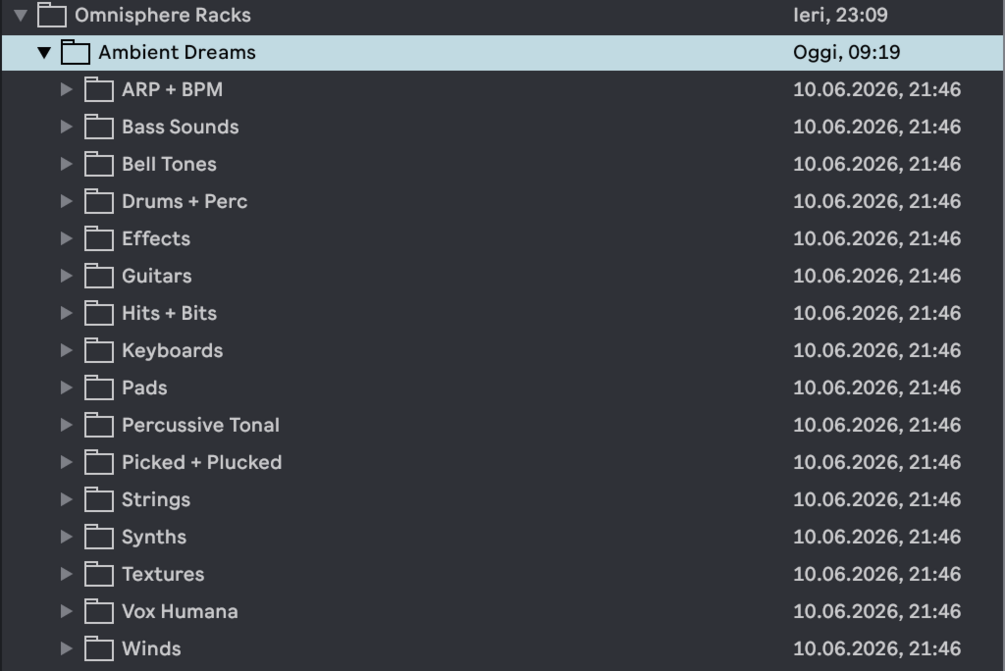Expand the Vox Humana folder
The image size is (1005, 671).
[x=67, y=611]
